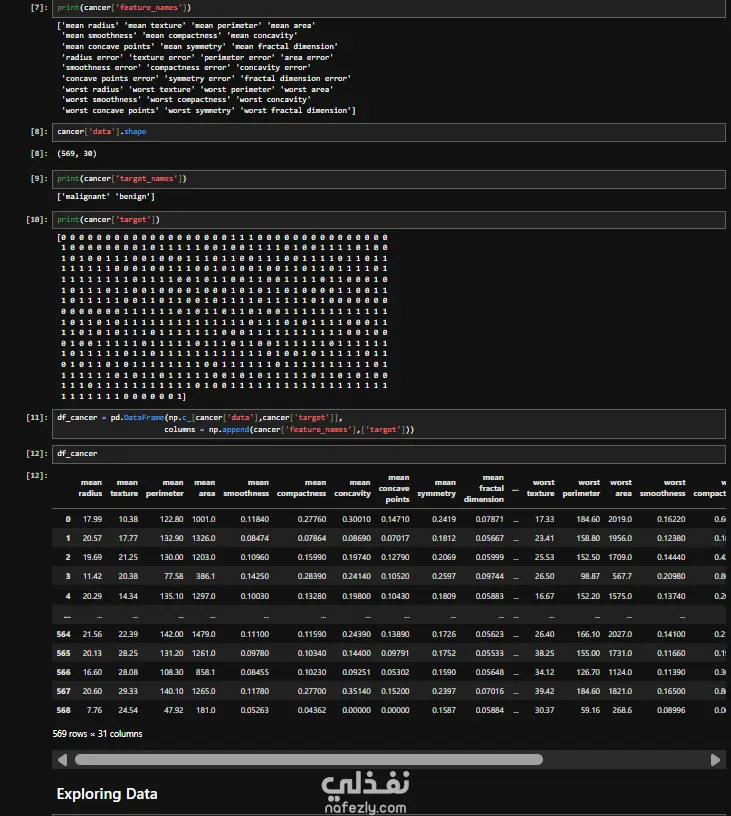Click row index 2 in dataframe
The width and height of the screenshot is (731, 816).
68,557
